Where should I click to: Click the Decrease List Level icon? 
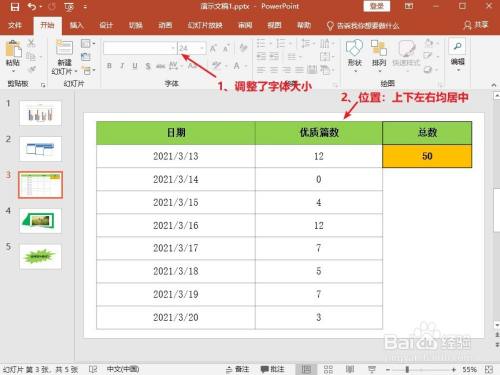(x=261, y=56)
